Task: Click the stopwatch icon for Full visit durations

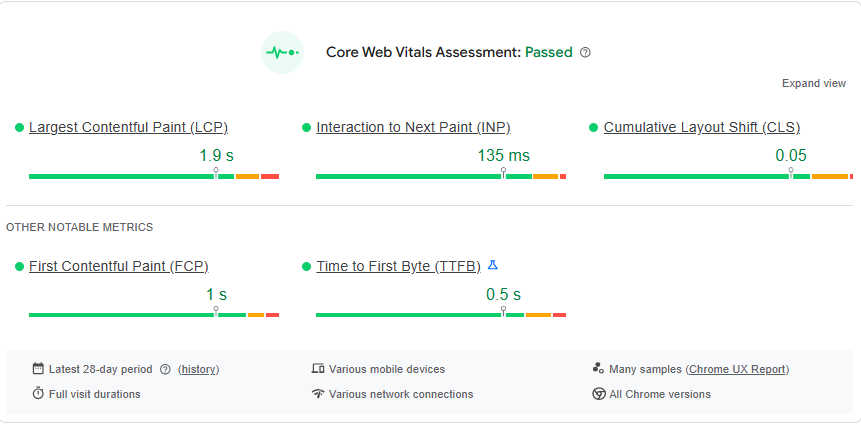Action: 38,394
